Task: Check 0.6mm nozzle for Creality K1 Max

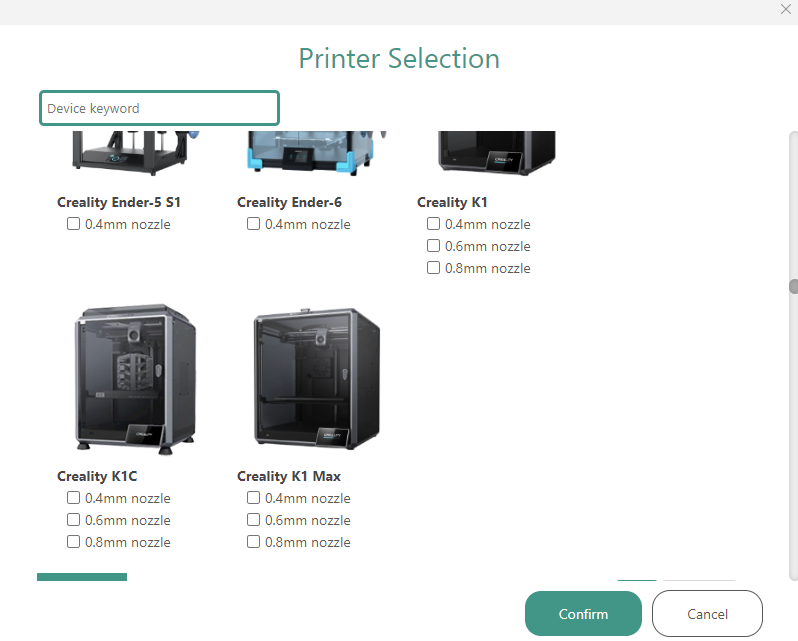Action: (x=253, y=519)
